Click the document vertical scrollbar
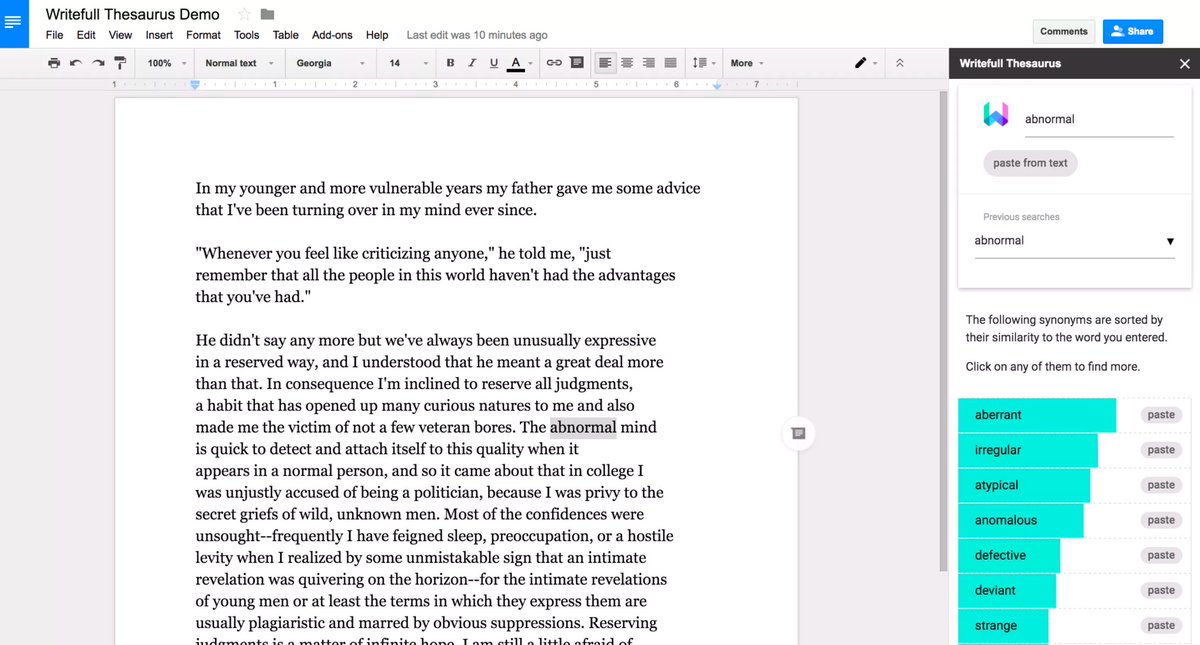This screenshot has width=1200, height=645. (942, 330)
